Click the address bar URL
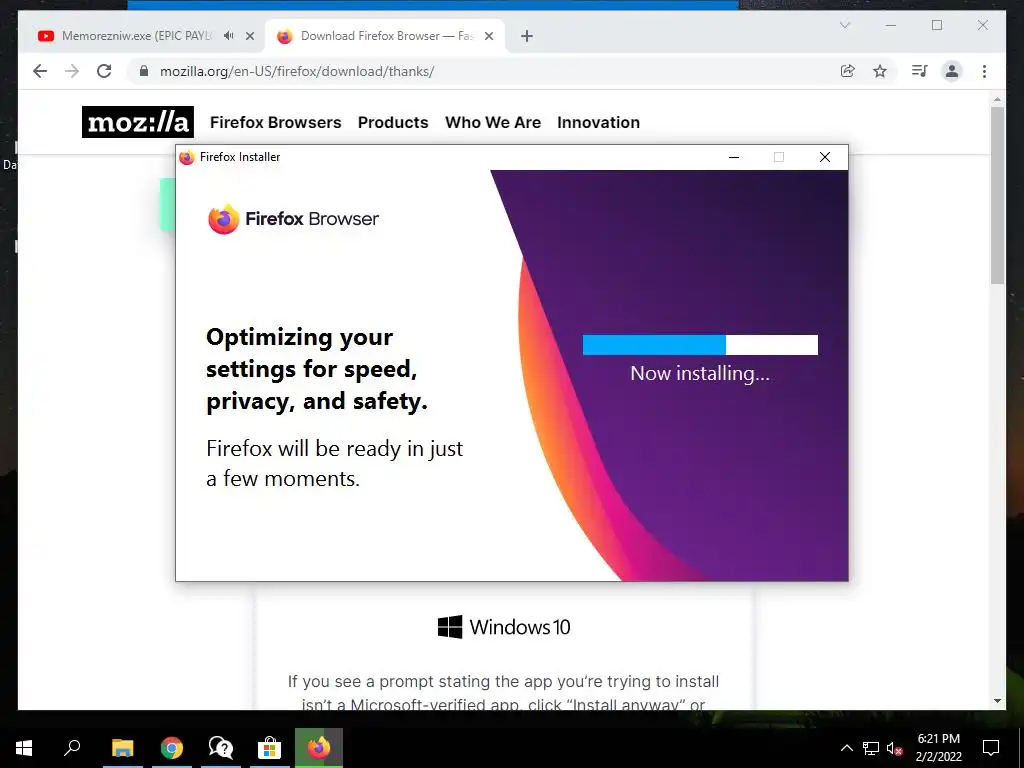The width and height of the screenshot is (1024, 768). pos(297,71)
